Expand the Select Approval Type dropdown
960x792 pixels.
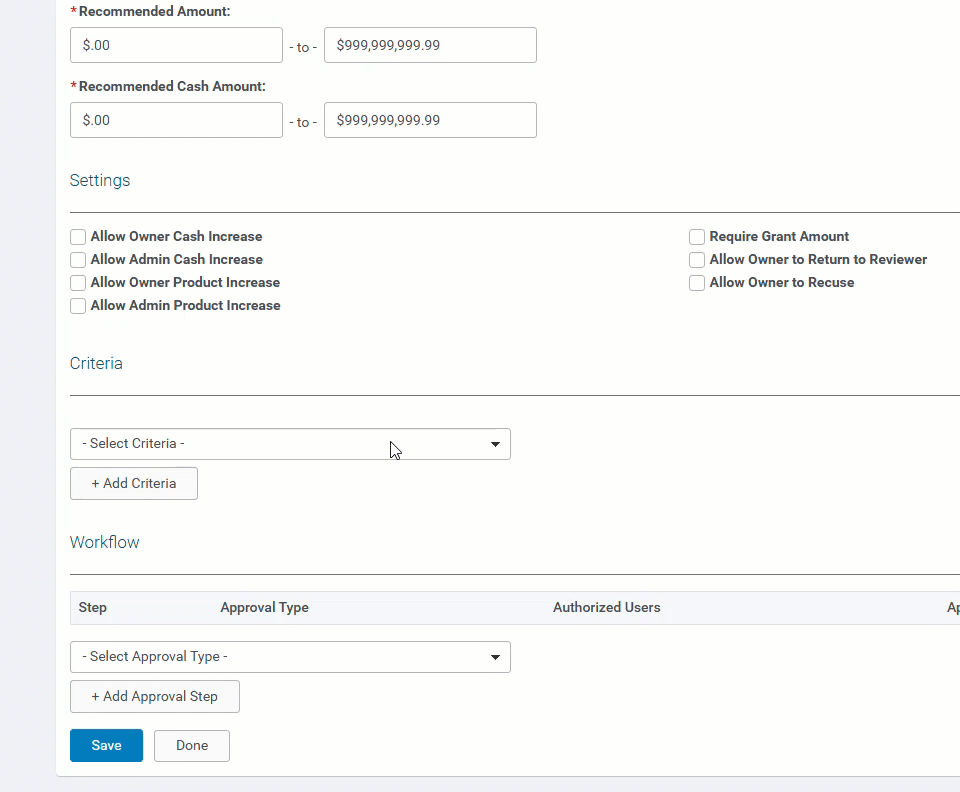pyautogui.click(x=290, y=657)
